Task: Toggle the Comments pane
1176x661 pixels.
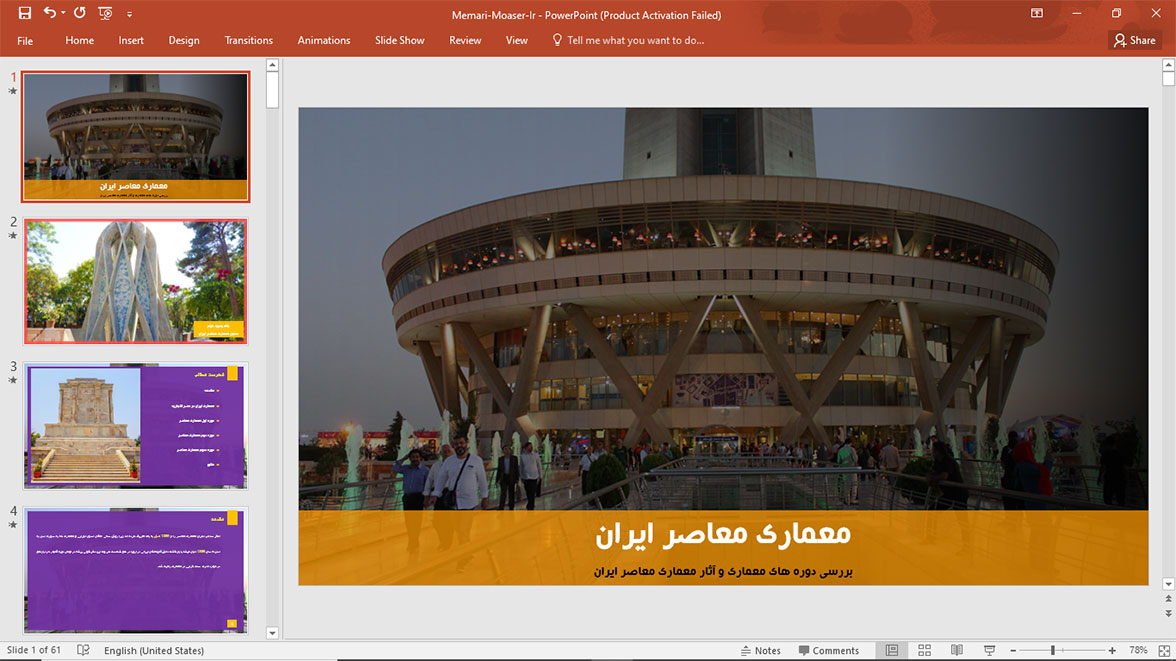Action: pos(828,650)
